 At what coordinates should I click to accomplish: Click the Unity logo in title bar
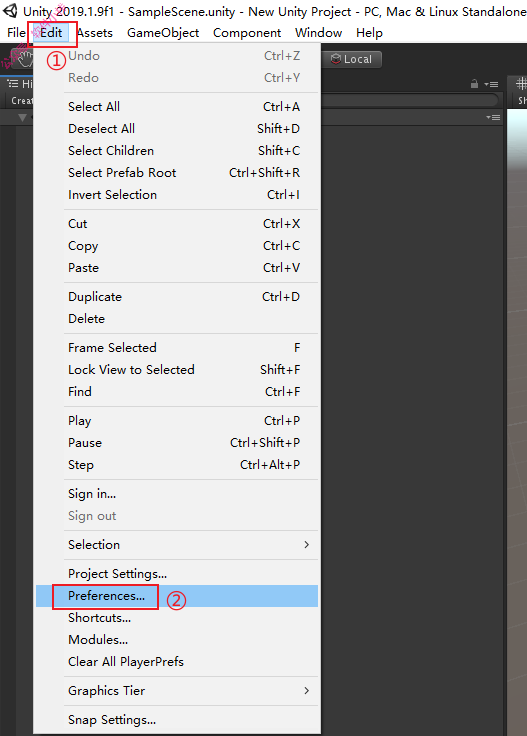click(x=10, y=10)
